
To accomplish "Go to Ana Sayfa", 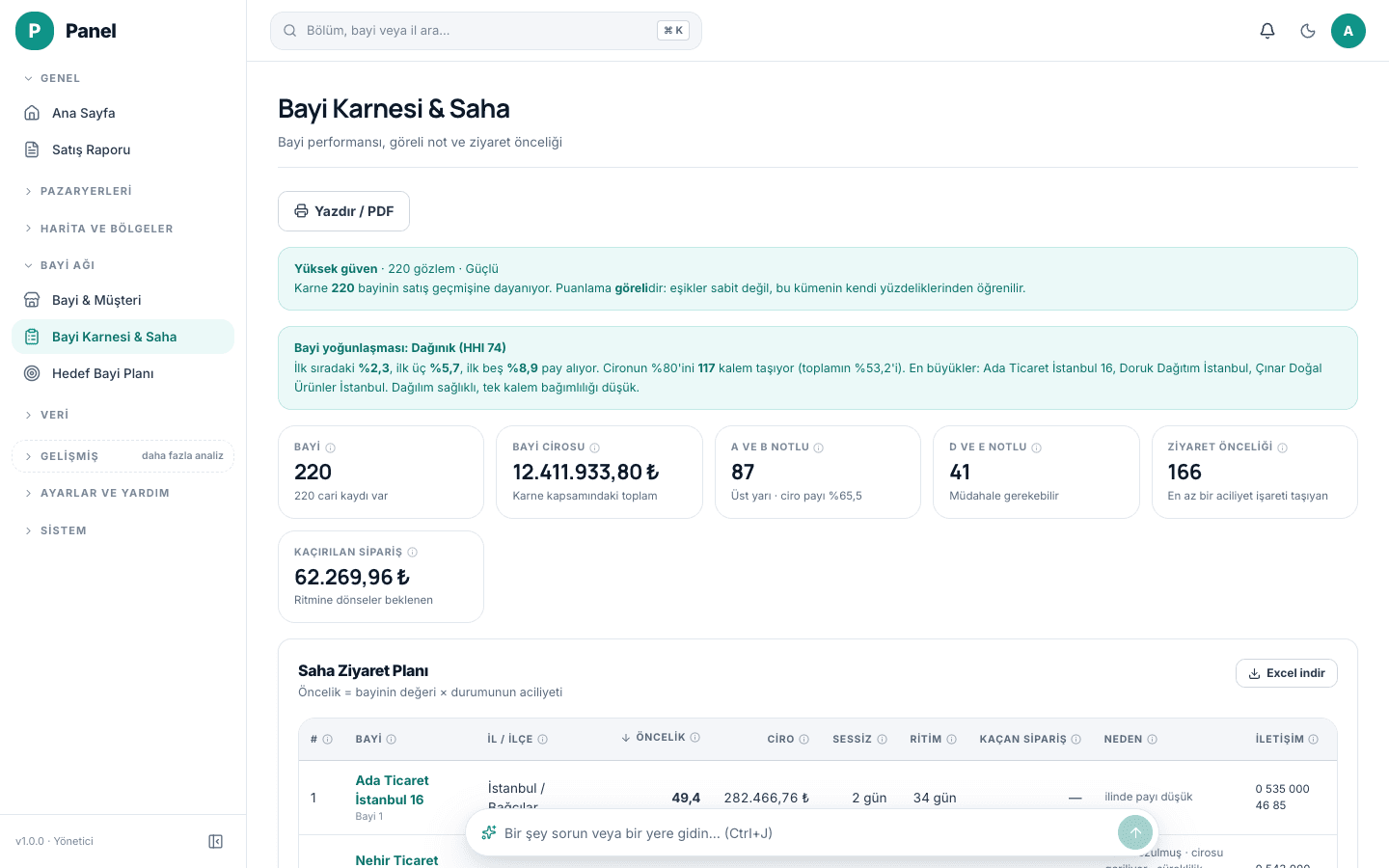I will pos(123,113).
